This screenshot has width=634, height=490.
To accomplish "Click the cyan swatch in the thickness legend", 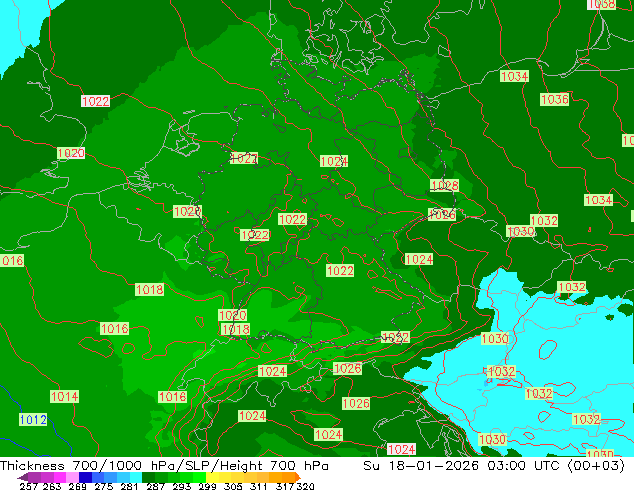I will (136, 477).
